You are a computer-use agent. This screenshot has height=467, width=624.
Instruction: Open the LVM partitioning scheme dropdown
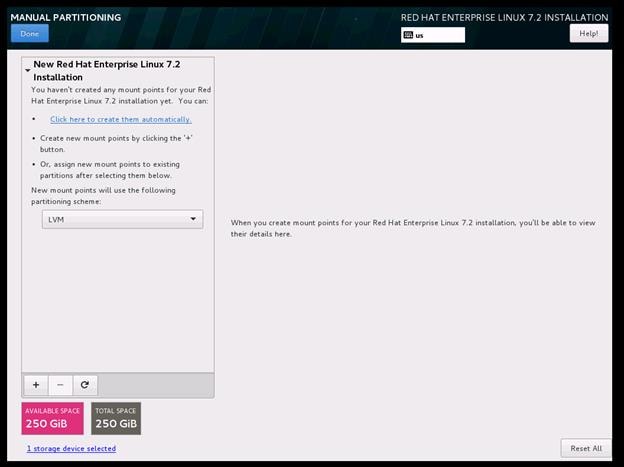click(x=123, y=219)
